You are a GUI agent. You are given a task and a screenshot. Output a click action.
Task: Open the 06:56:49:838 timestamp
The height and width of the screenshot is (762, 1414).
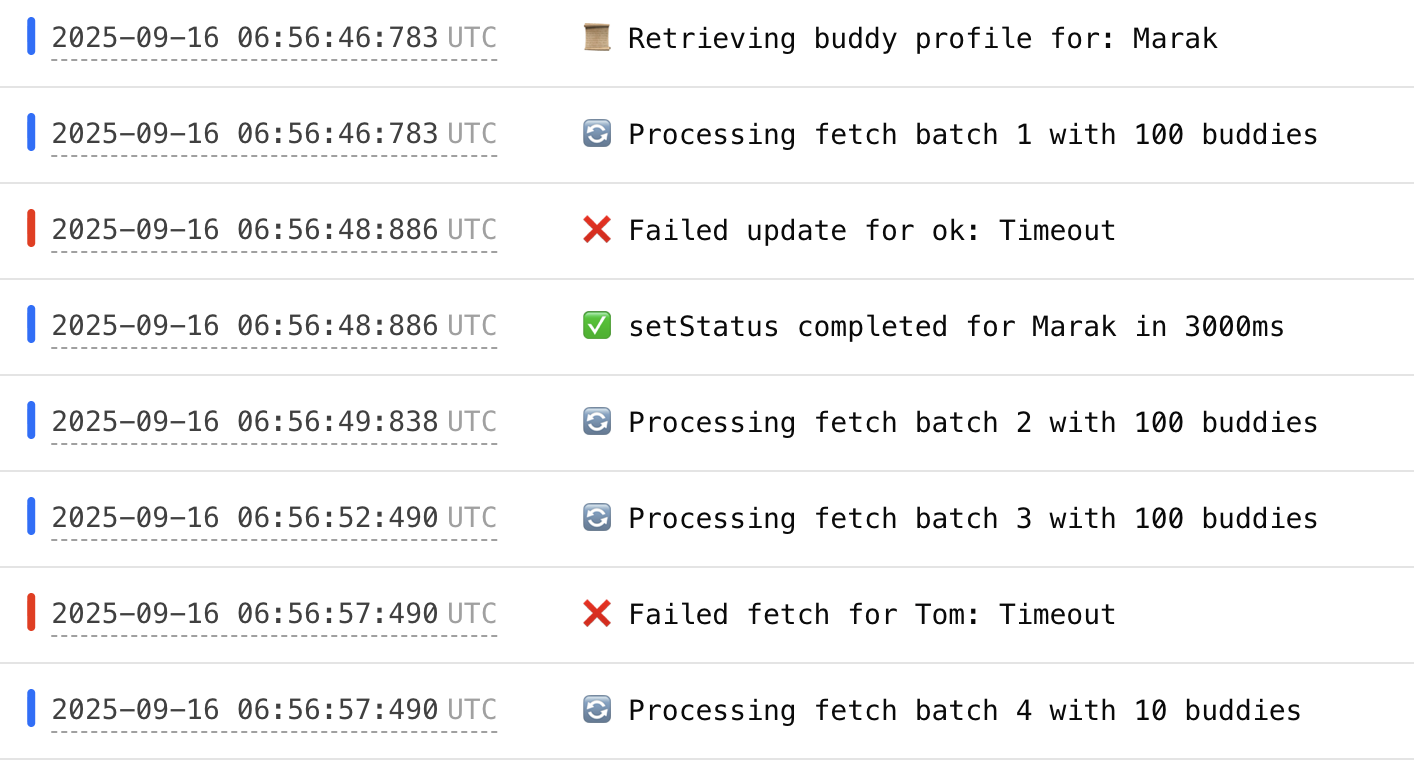point(274,422)
